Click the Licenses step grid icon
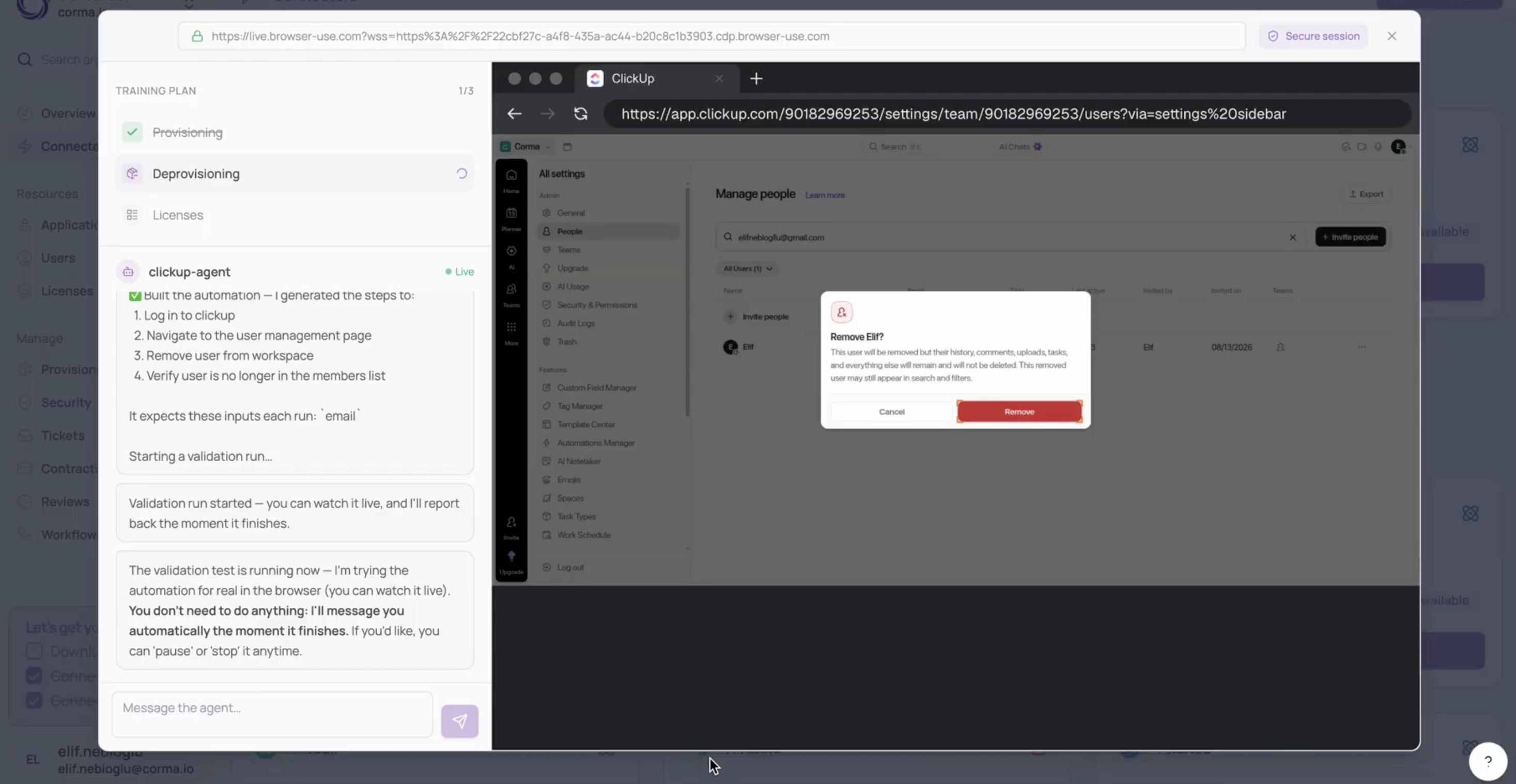 (x=132, y=215)
